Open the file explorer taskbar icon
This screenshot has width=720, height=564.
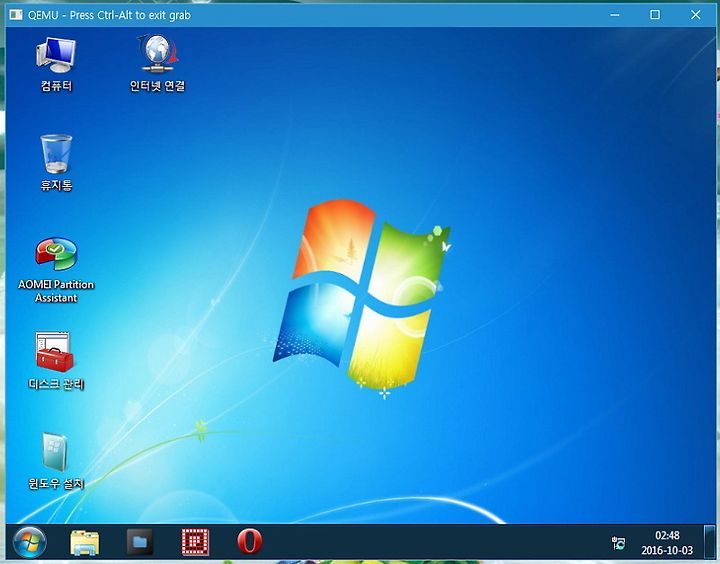[x=84, y=542]
